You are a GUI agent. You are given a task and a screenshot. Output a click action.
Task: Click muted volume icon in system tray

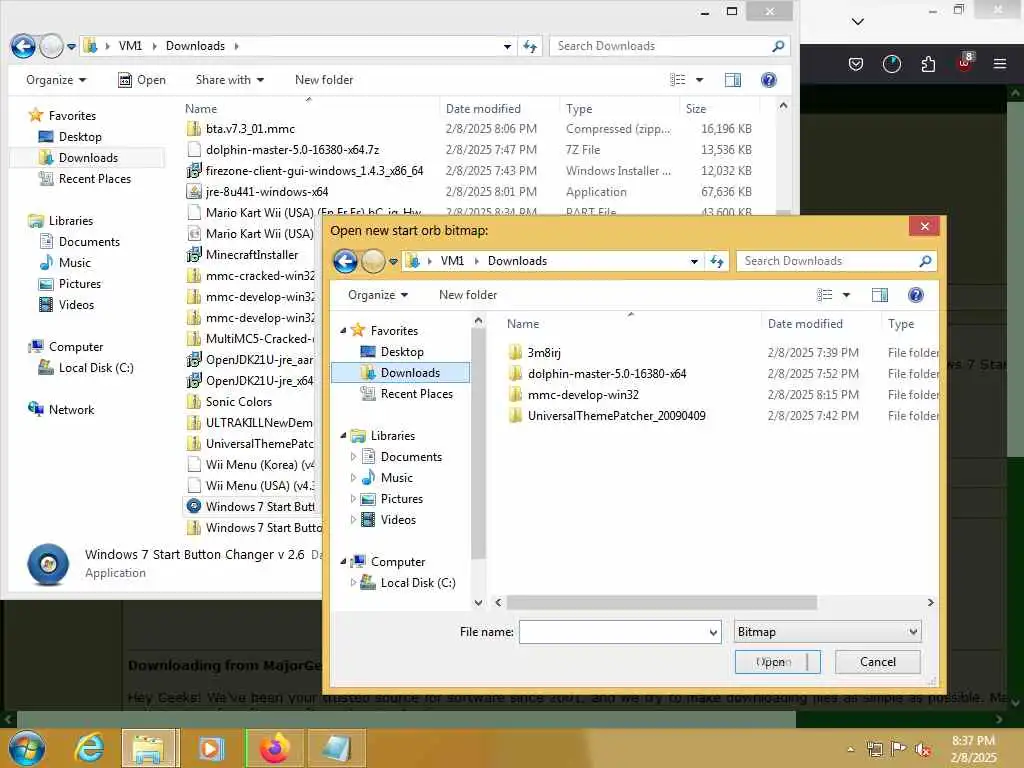coord(923,748)
